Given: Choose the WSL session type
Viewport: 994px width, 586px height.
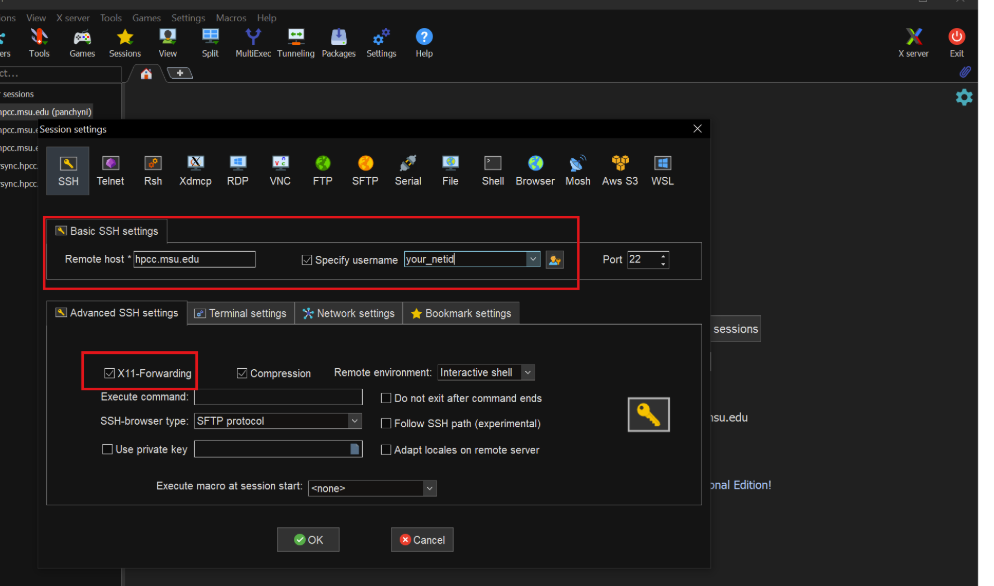Looking at the screenshot, I should (x=662, y=171).
